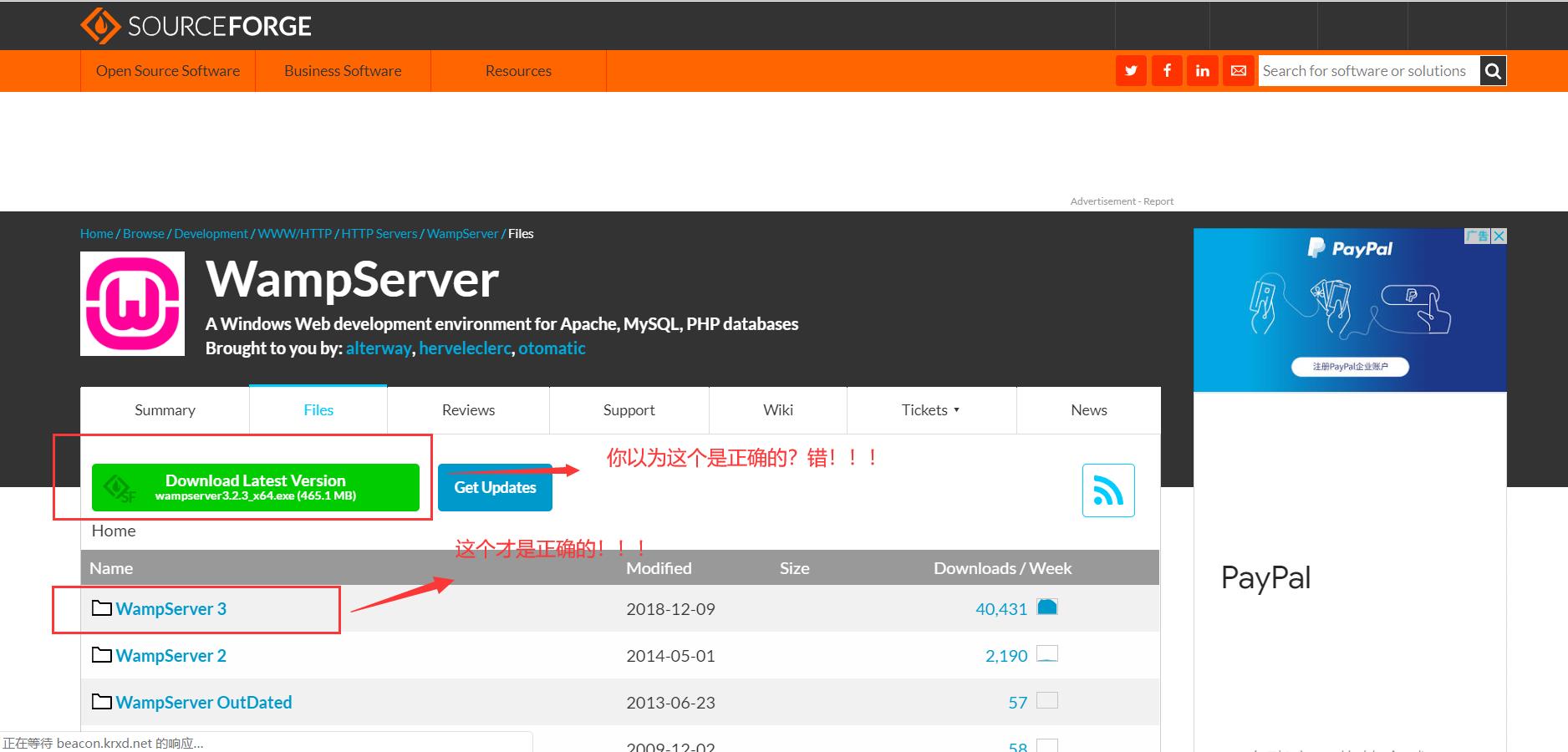The width and height of the screenshot is (1568, 752).
Task: Click the WampServer pink logo
Action: coord(132,304)
